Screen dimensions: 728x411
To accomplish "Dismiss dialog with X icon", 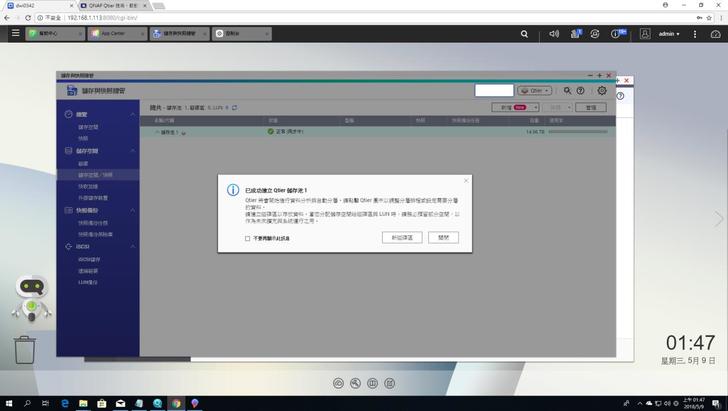I will coord(466,181).
